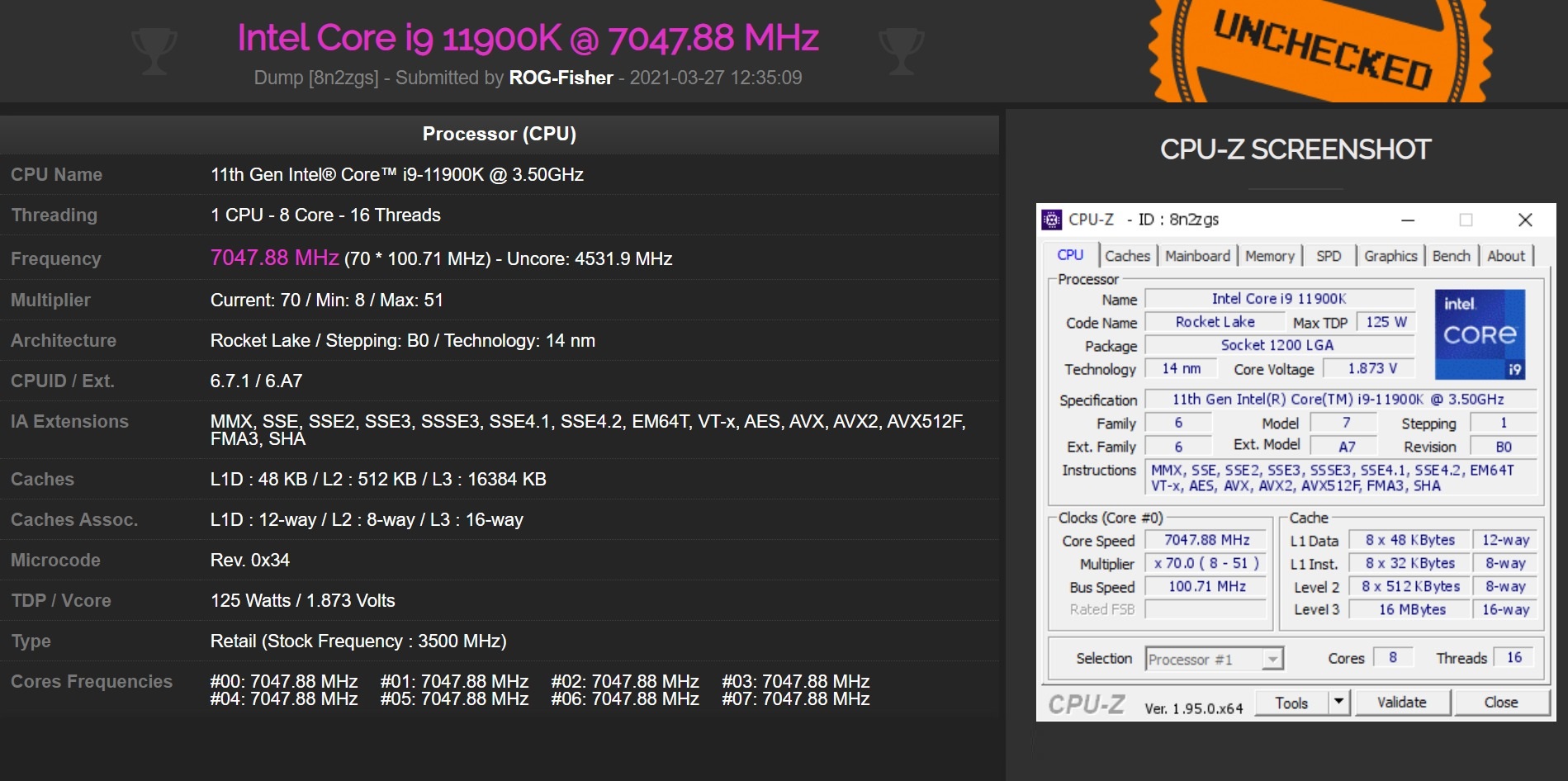The image size is (1568, 781).
Task: Open the Tools dropdown arrow
Action: (x=1339, y=703)
